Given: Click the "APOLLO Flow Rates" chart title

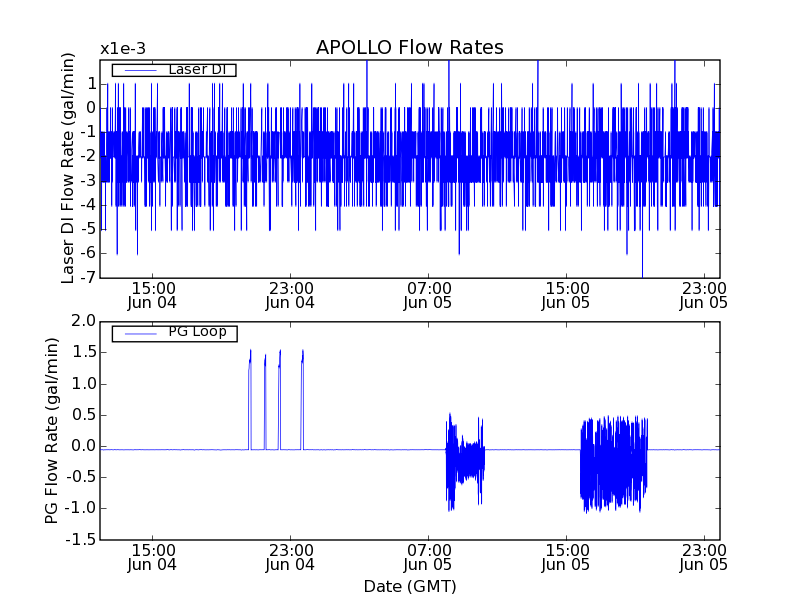Looking at the screenshot, I should pos(409,48).
